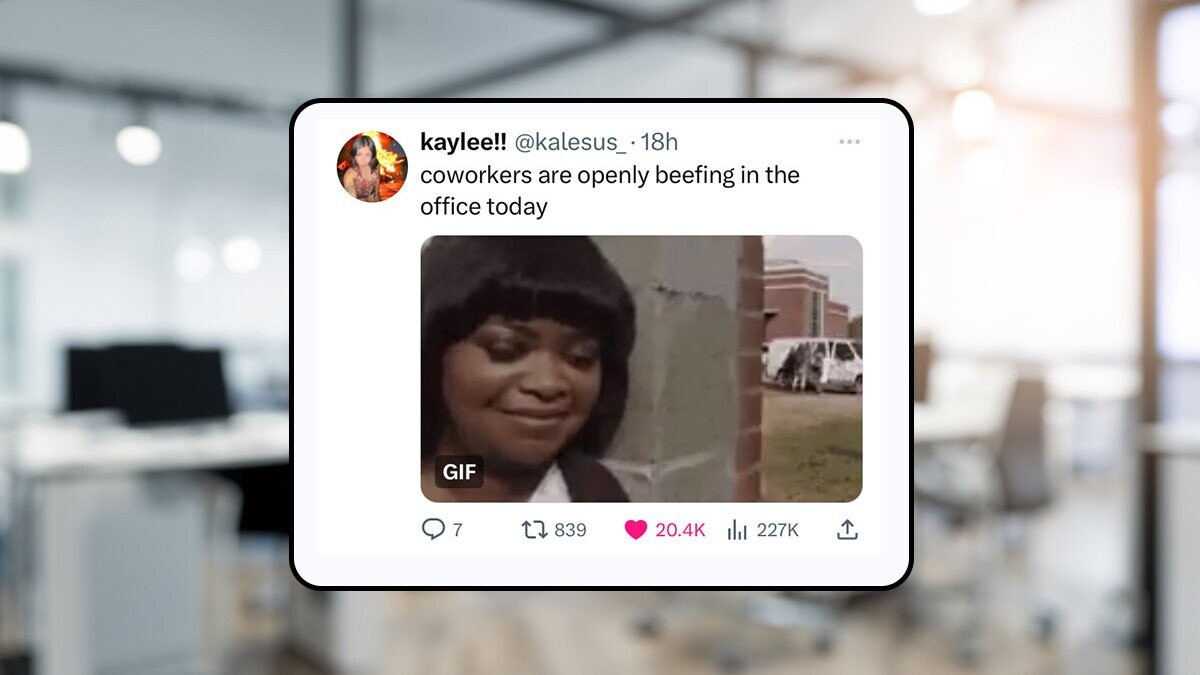1200x675 pixels.
Task: Share the tweet using the upload arrow icon
Action: (x=847, y=530)
